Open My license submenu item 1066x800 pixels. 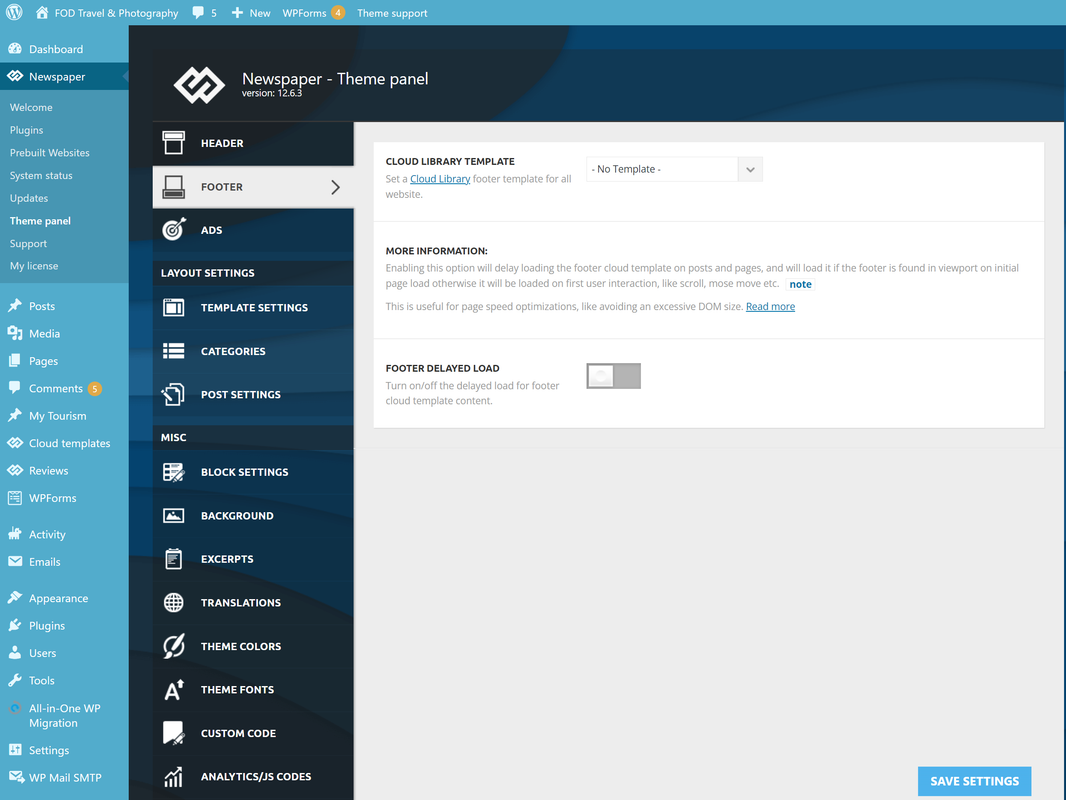click(x=34, y=266)
